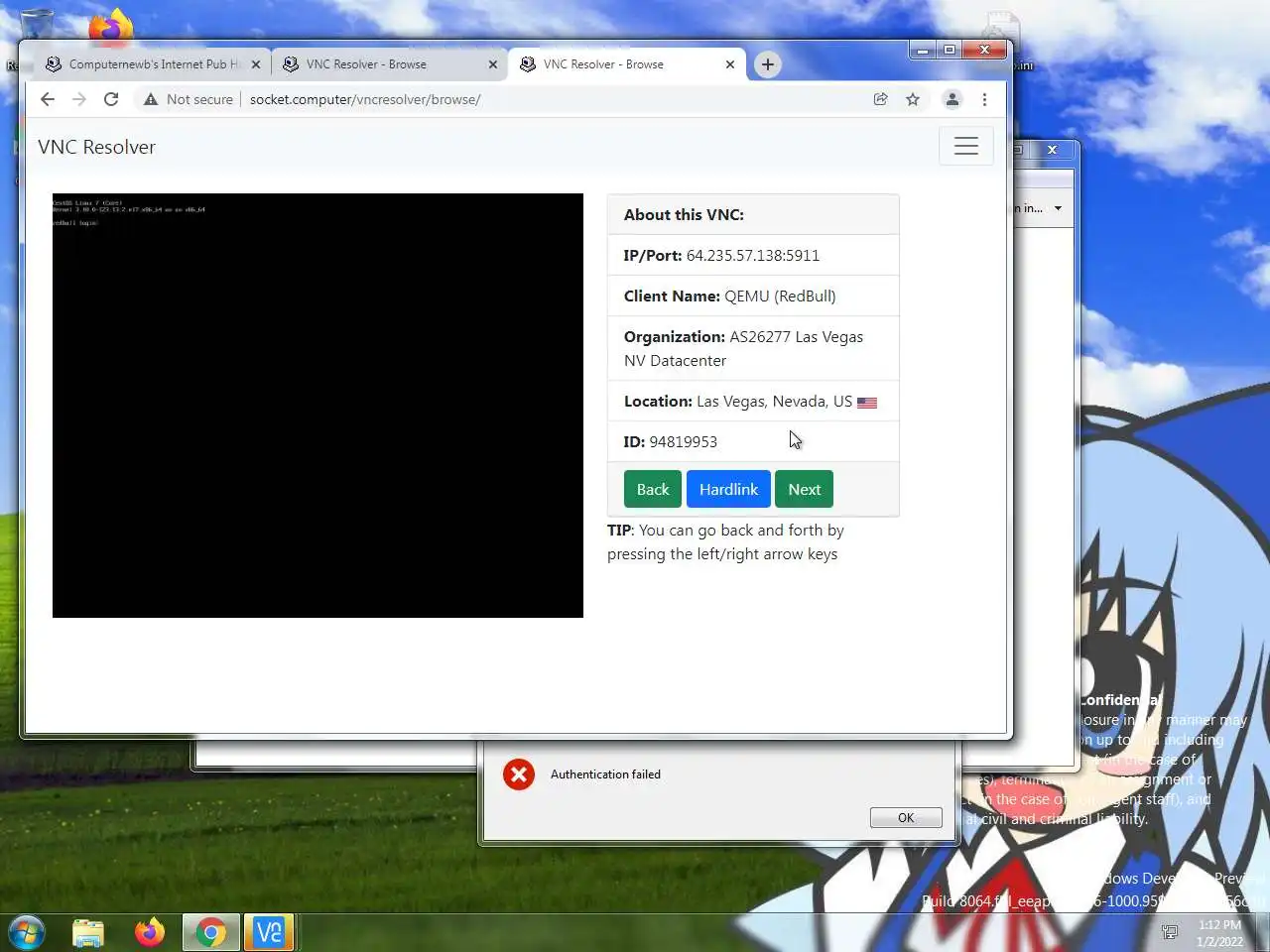Dismiss Authentication failed dialog with OK
The image size is (1270, 952).
coord(906,817)
